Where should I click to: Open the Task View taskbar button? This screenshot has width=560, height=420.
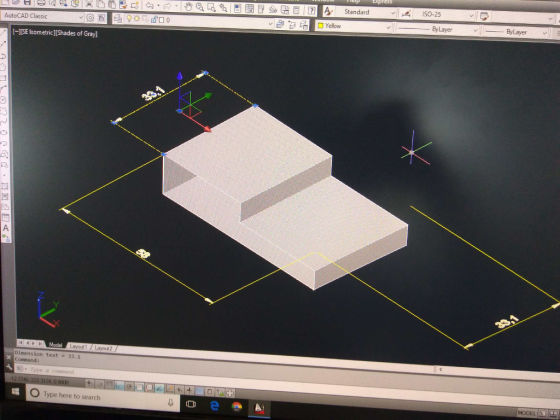(x=191, y=404)
